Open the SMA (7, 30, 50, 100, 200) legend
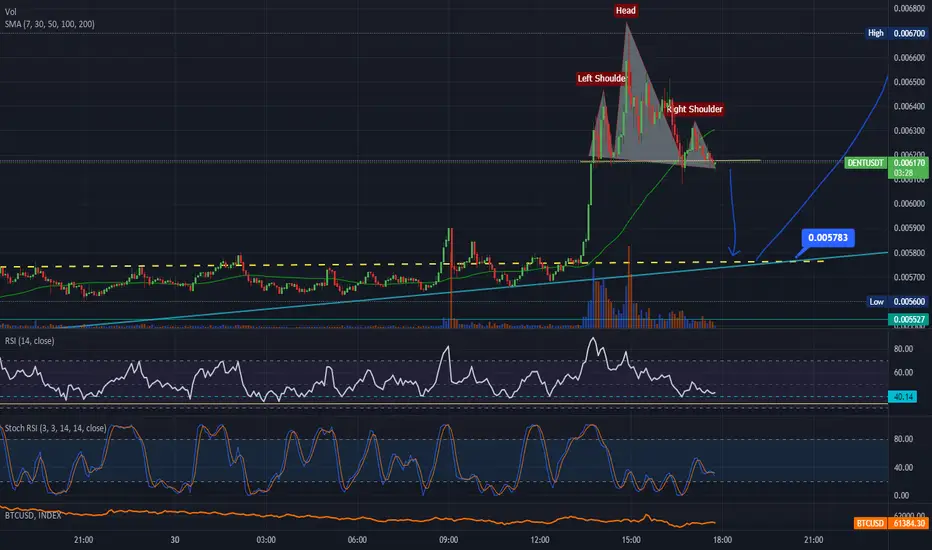Screen dimensions: 932x550 click(50, 24)
